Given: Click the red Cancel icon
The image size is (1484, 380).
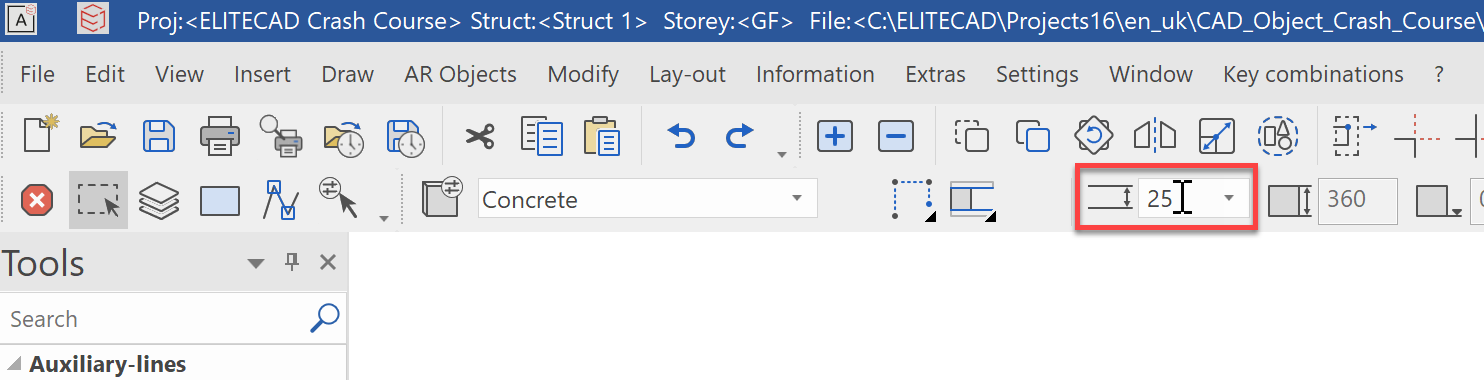Looking at the screenshot, I should pyautogui.click(x=37, y=201).
